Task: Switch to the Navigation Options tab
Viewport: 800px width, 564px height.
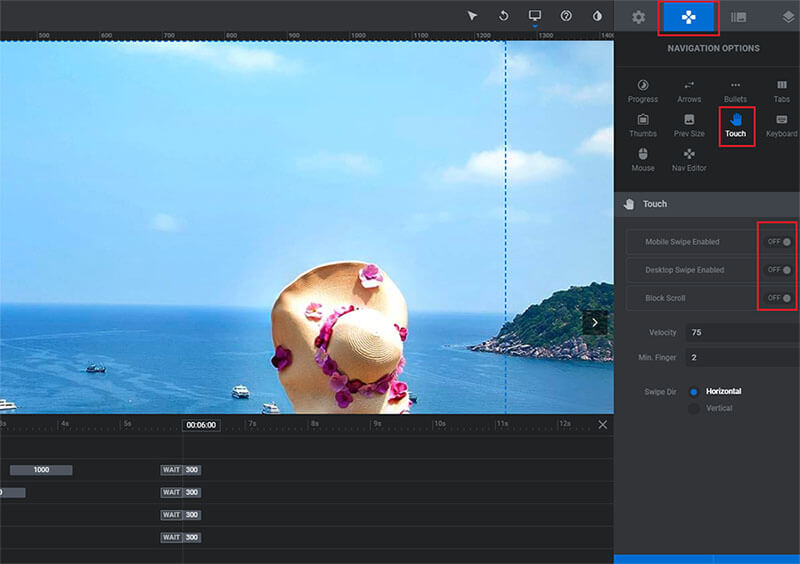Action: (688, 17)
